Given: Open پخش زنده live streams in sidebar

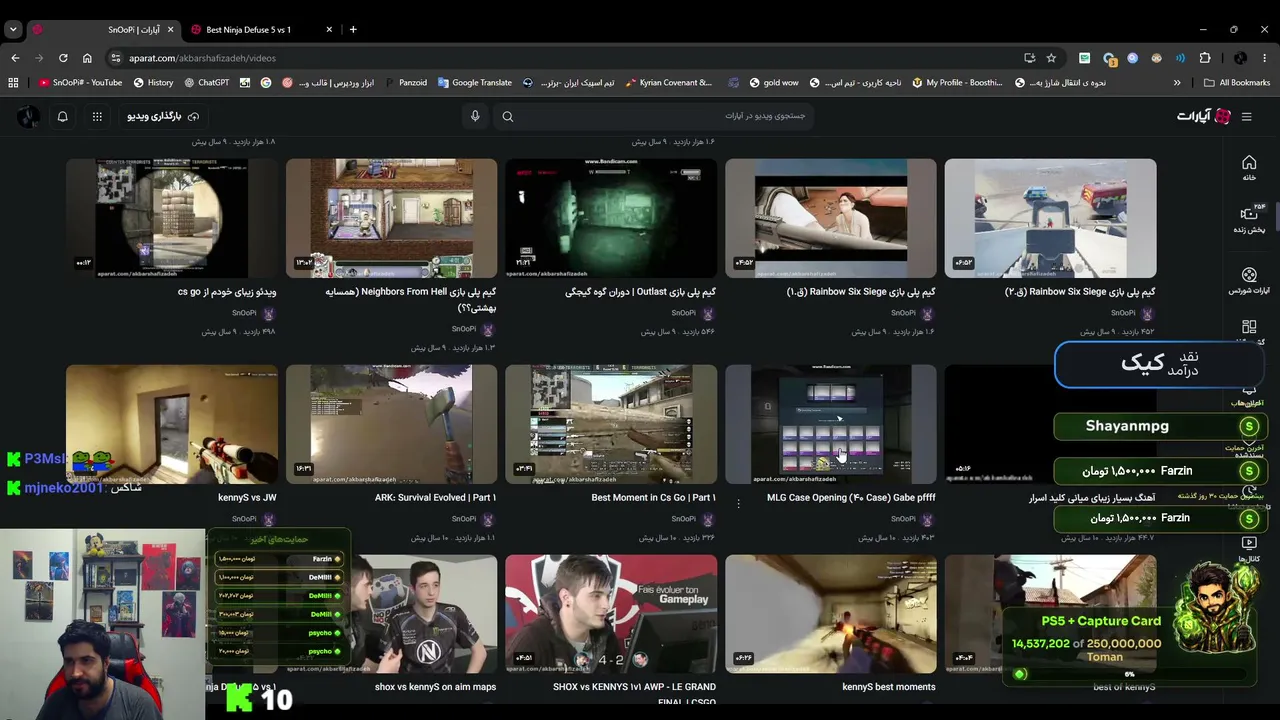Looking at the screenshot, I should click(x=1249, y=219).
